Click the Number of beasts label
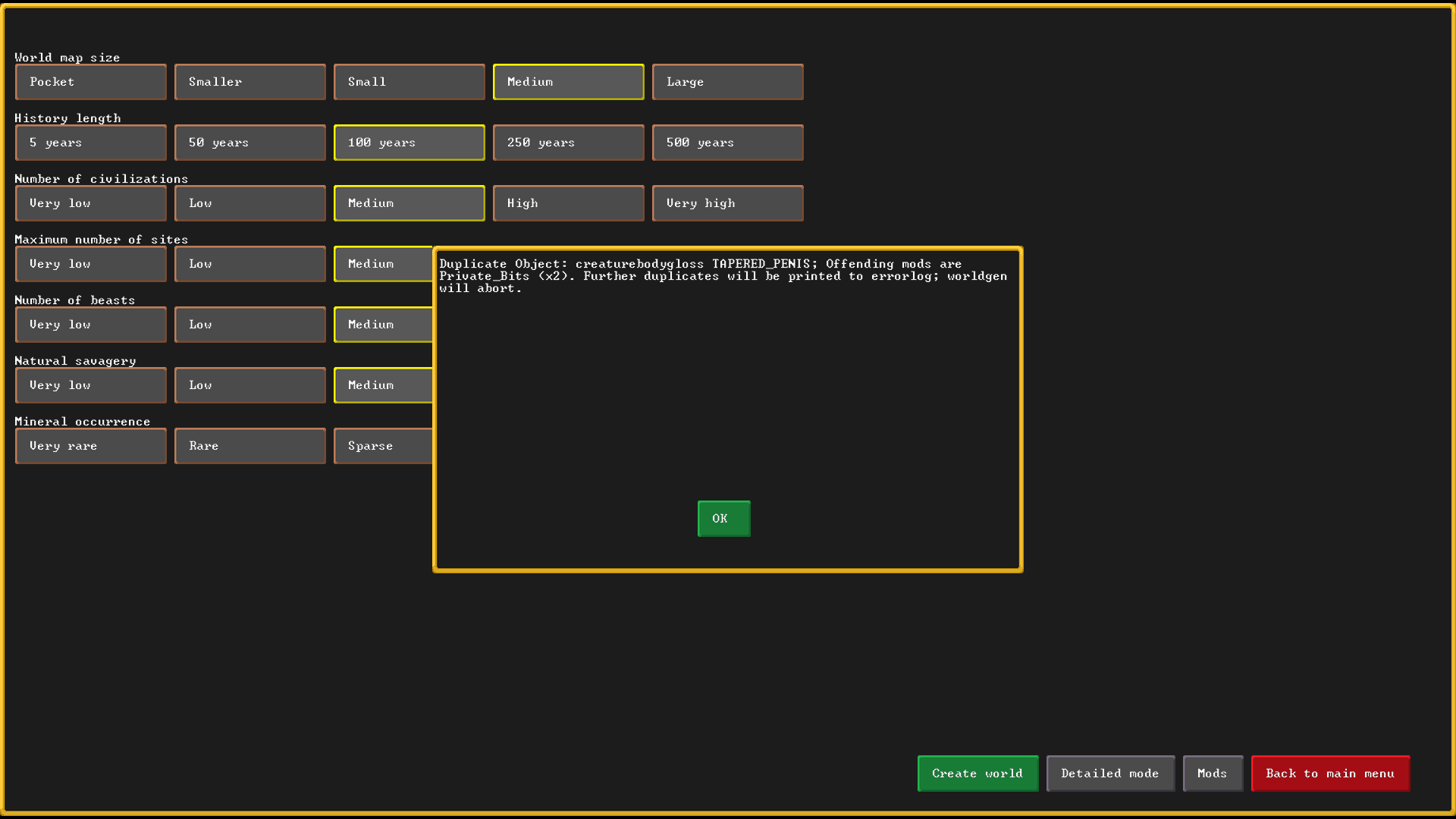This screenshot has width=1456, height=819. [75, 300]
